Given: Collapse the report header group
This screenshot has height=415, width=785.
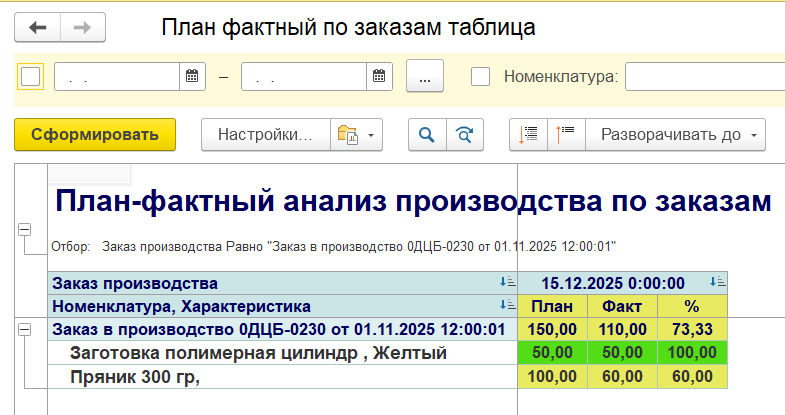Looking at the screenshot, I should coord(24,231).
